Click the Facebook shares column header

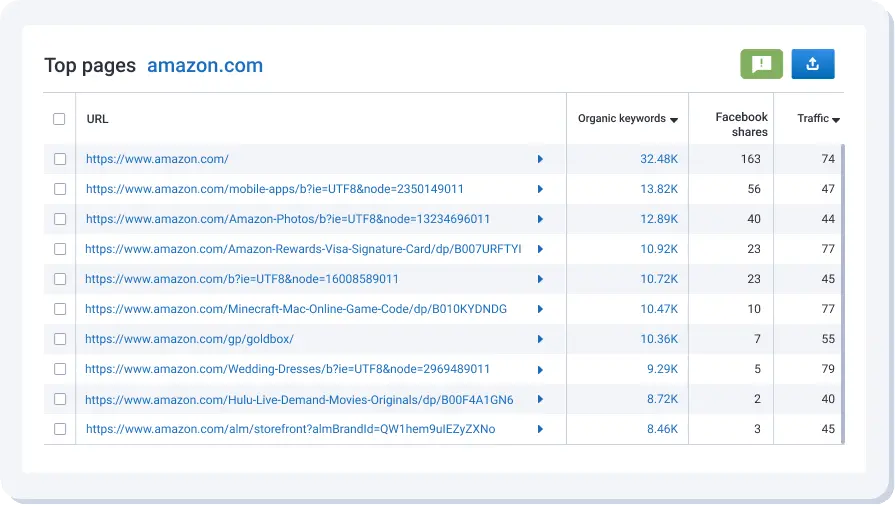(x=741, y=125)
